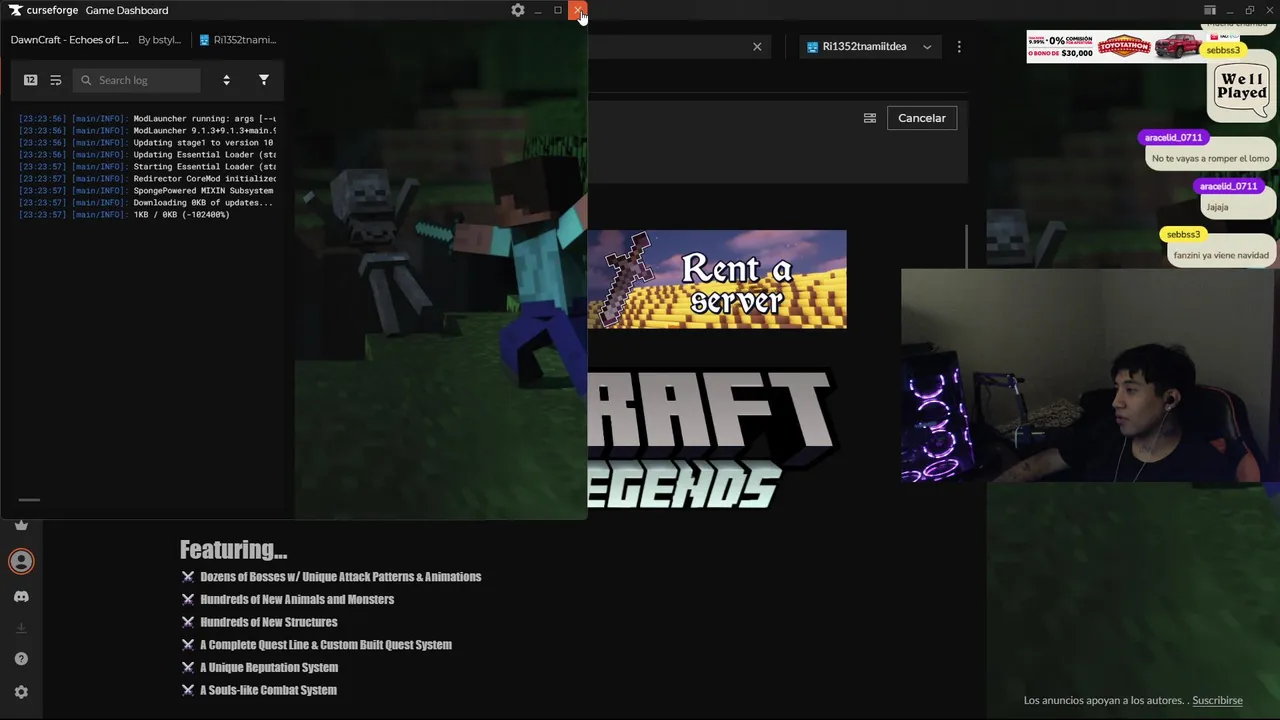Click 'A Complete Quest Line' feature text

[326, 645]
